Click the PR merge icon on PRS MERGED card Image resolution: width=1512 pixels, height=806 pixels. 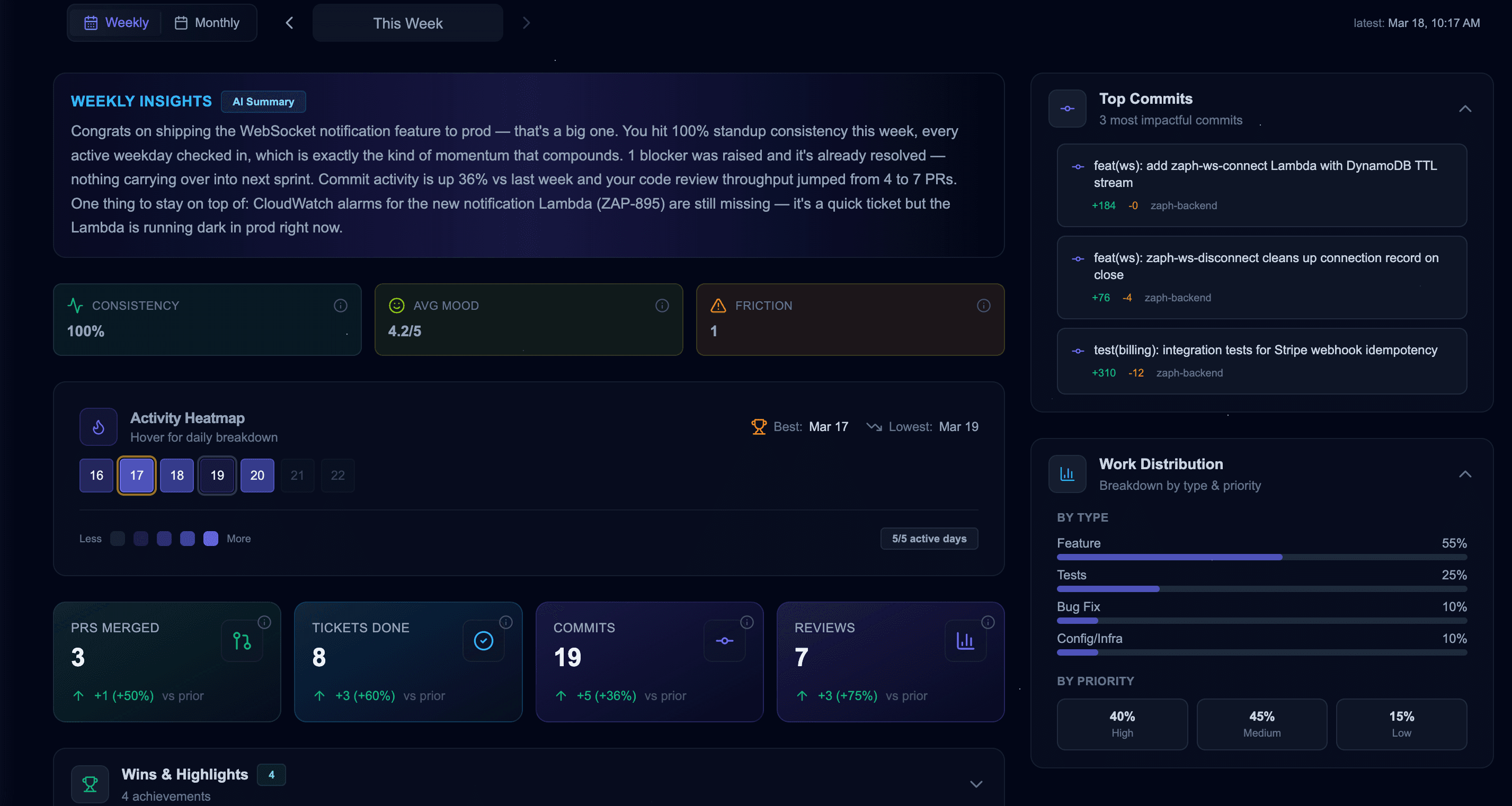click(242, 640)
